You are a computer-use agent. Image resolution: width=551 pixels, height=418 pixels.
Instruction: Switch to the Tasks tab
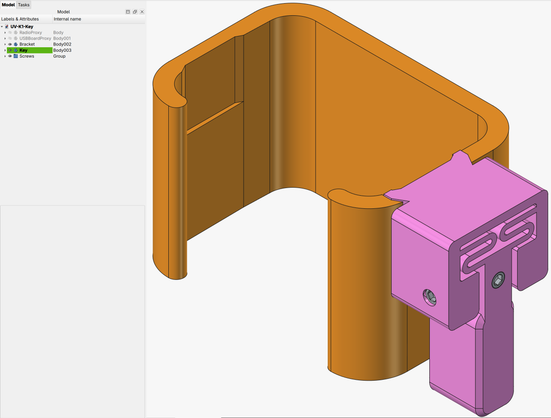pyautogui.click(x=24, y=5)
